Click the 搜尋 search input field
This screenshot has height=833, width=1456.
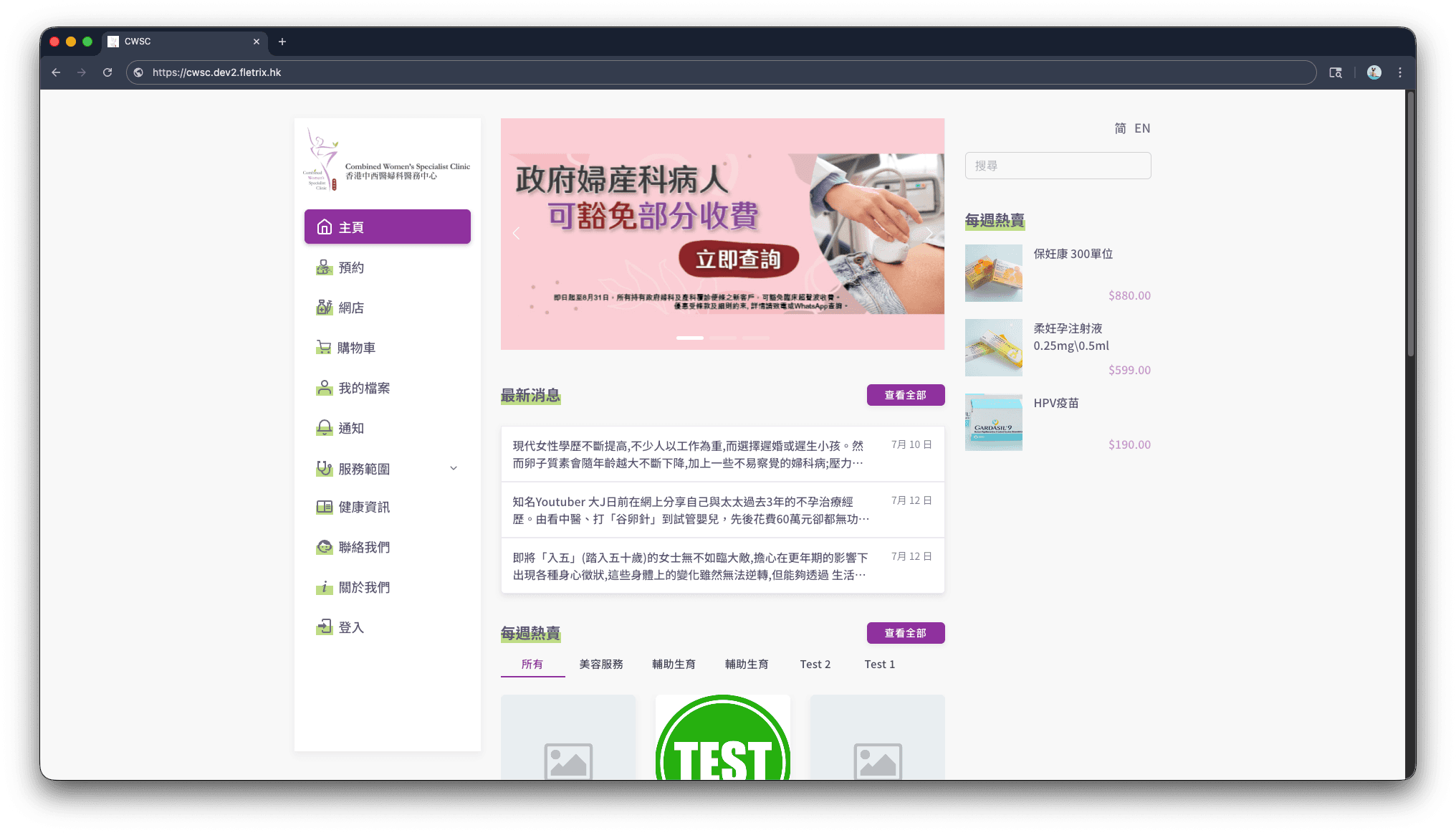(x=1058, y=166)
